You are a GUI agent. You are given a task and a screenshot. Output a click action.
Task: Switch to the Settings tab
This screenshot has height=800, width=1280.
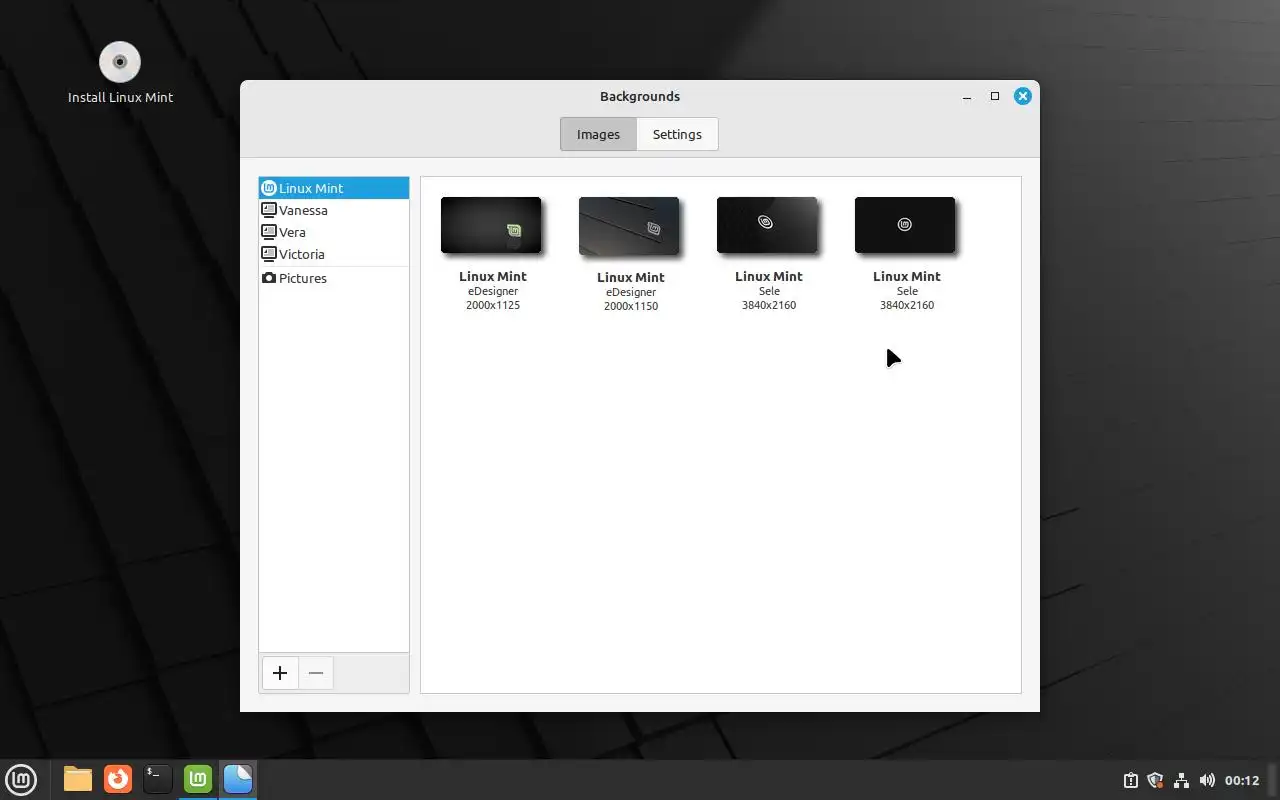677,134
